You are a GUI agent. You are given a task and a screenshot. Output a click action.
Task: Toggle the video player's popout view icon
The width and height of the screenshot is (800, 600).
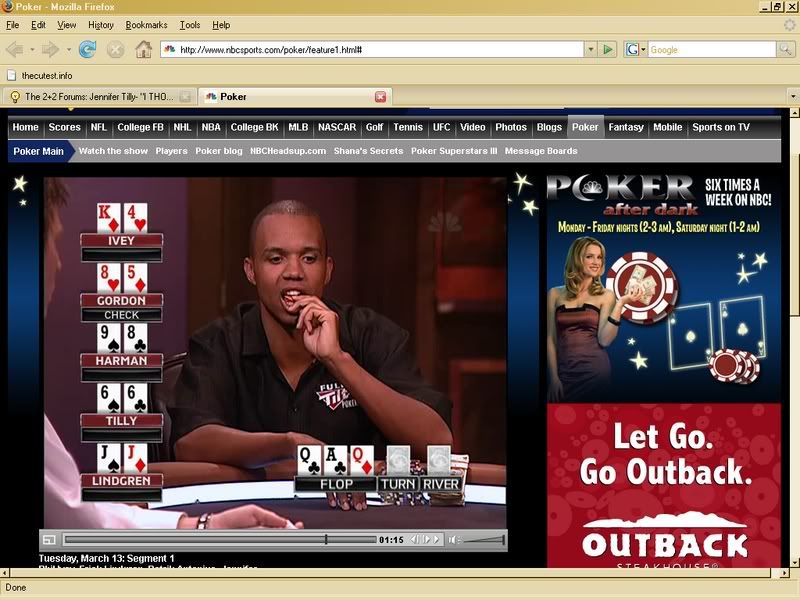coord(49,539)
